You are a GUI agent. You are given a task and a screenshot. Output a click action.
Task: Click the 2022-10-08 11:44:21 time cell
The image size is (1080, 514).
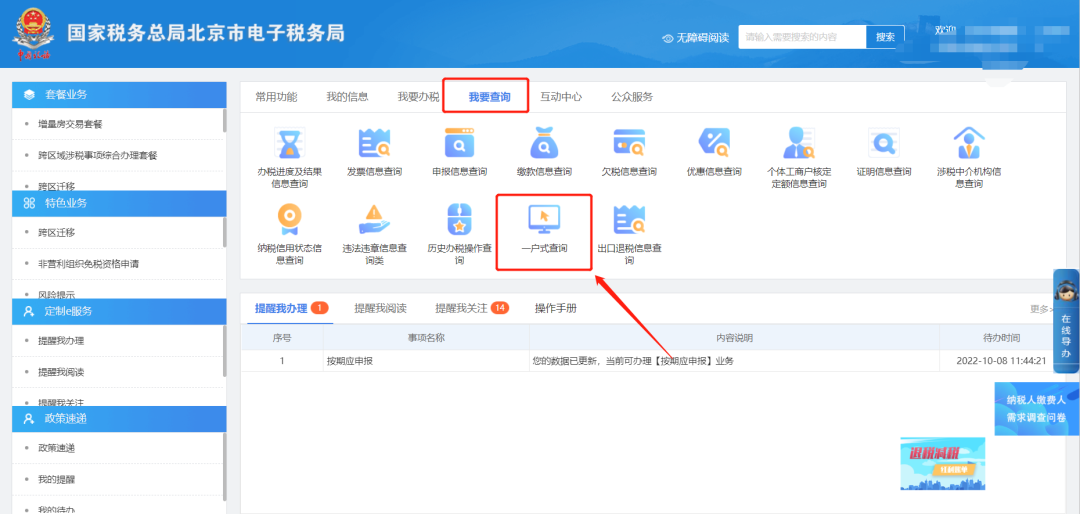click(x=1001, y=360)
